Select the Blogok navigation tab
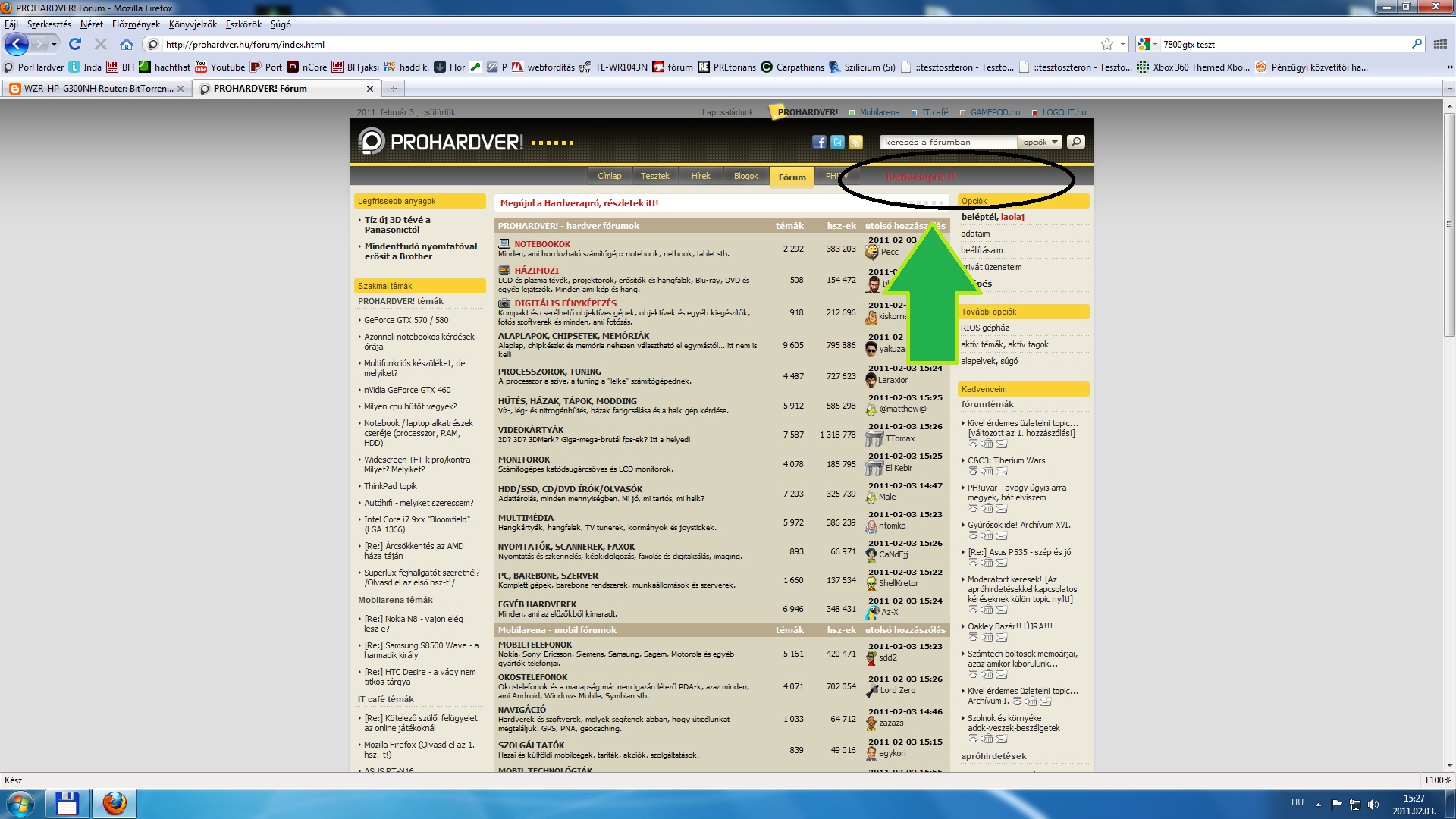The width and height of the screenshot is (1456, 819). 745,176
